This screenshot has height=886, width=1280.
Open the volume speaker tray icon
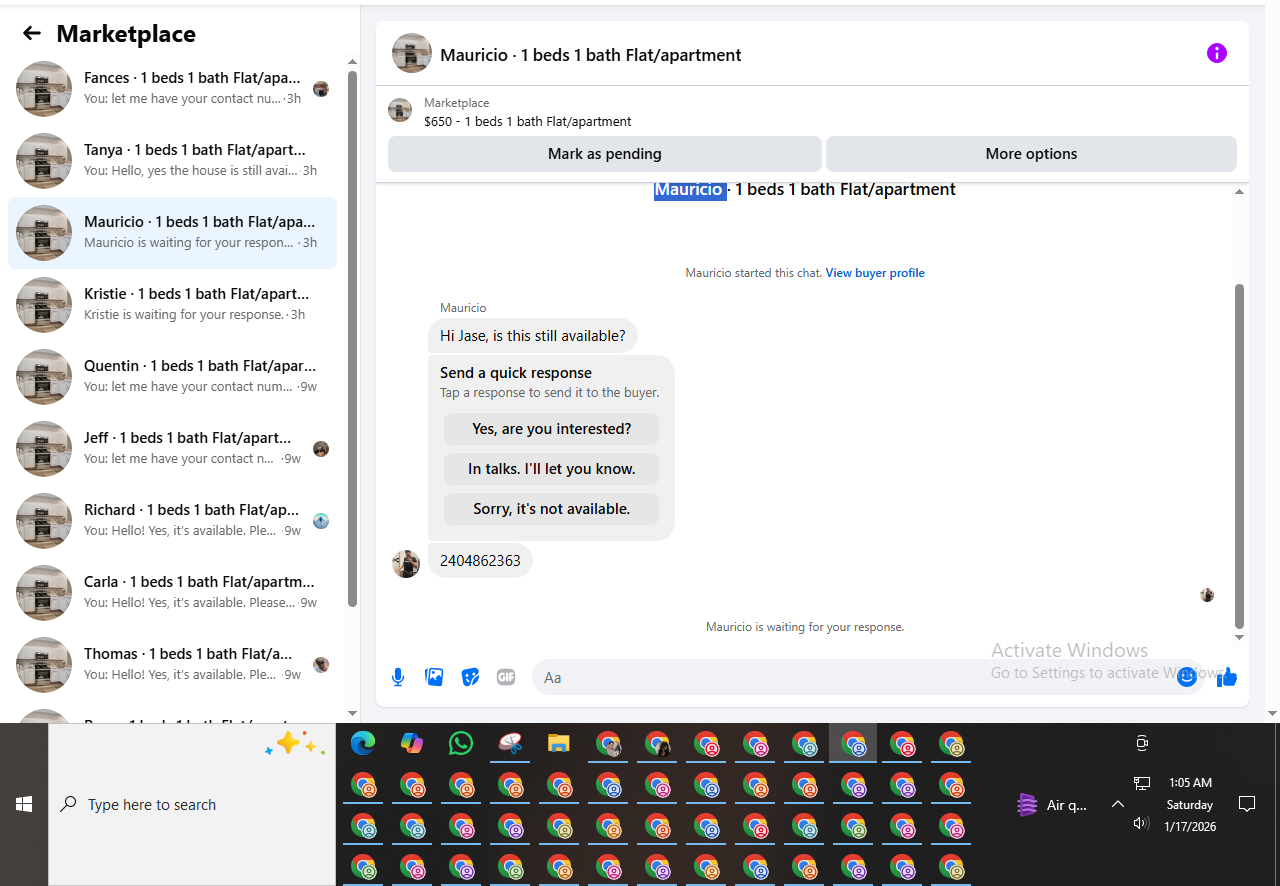[1141, 823]
